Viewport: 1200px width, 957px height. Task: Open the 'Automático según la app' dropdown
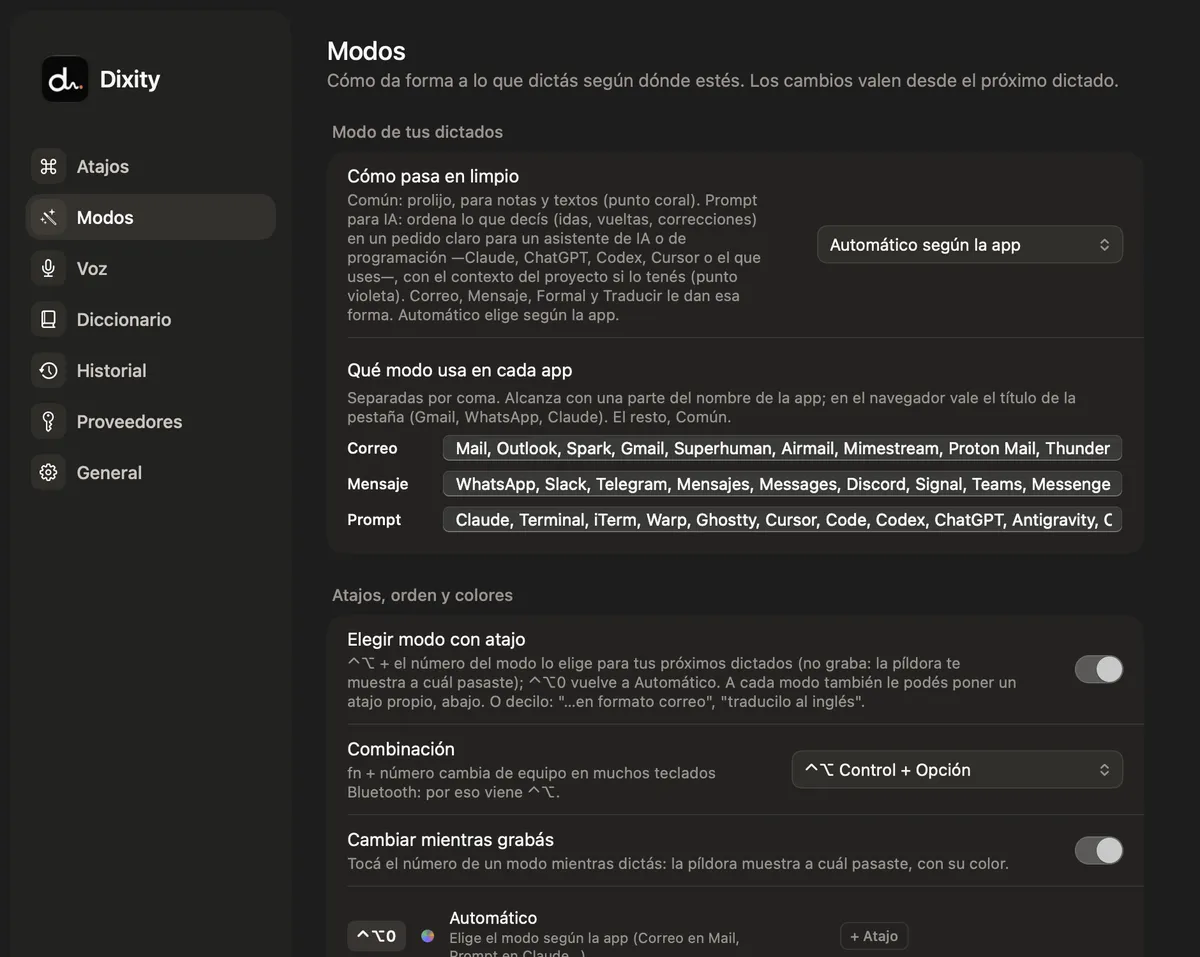[x=970, y=245]
